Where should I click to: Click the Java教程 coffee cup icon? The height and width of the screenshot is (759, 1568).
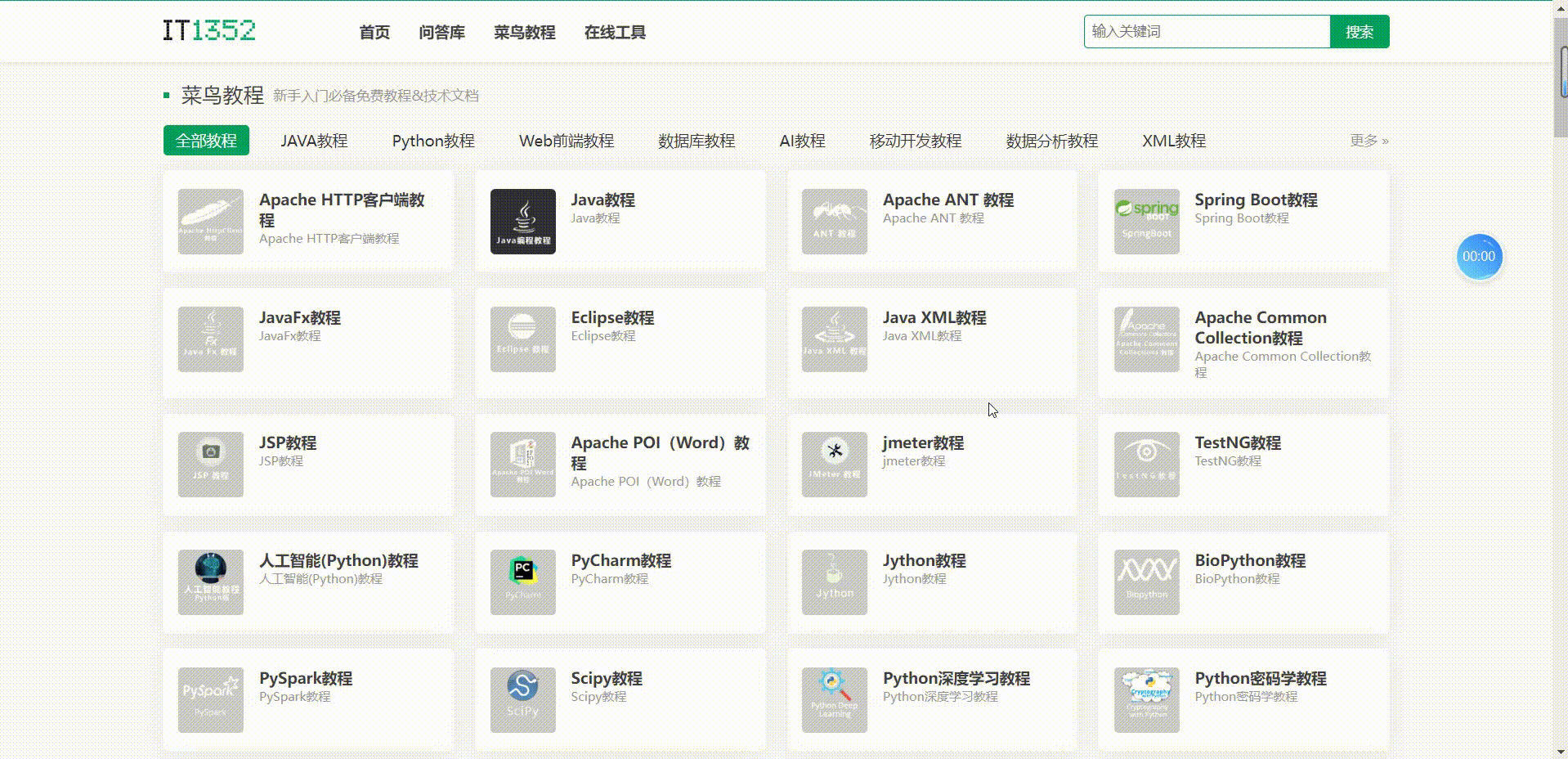(523, 222)
